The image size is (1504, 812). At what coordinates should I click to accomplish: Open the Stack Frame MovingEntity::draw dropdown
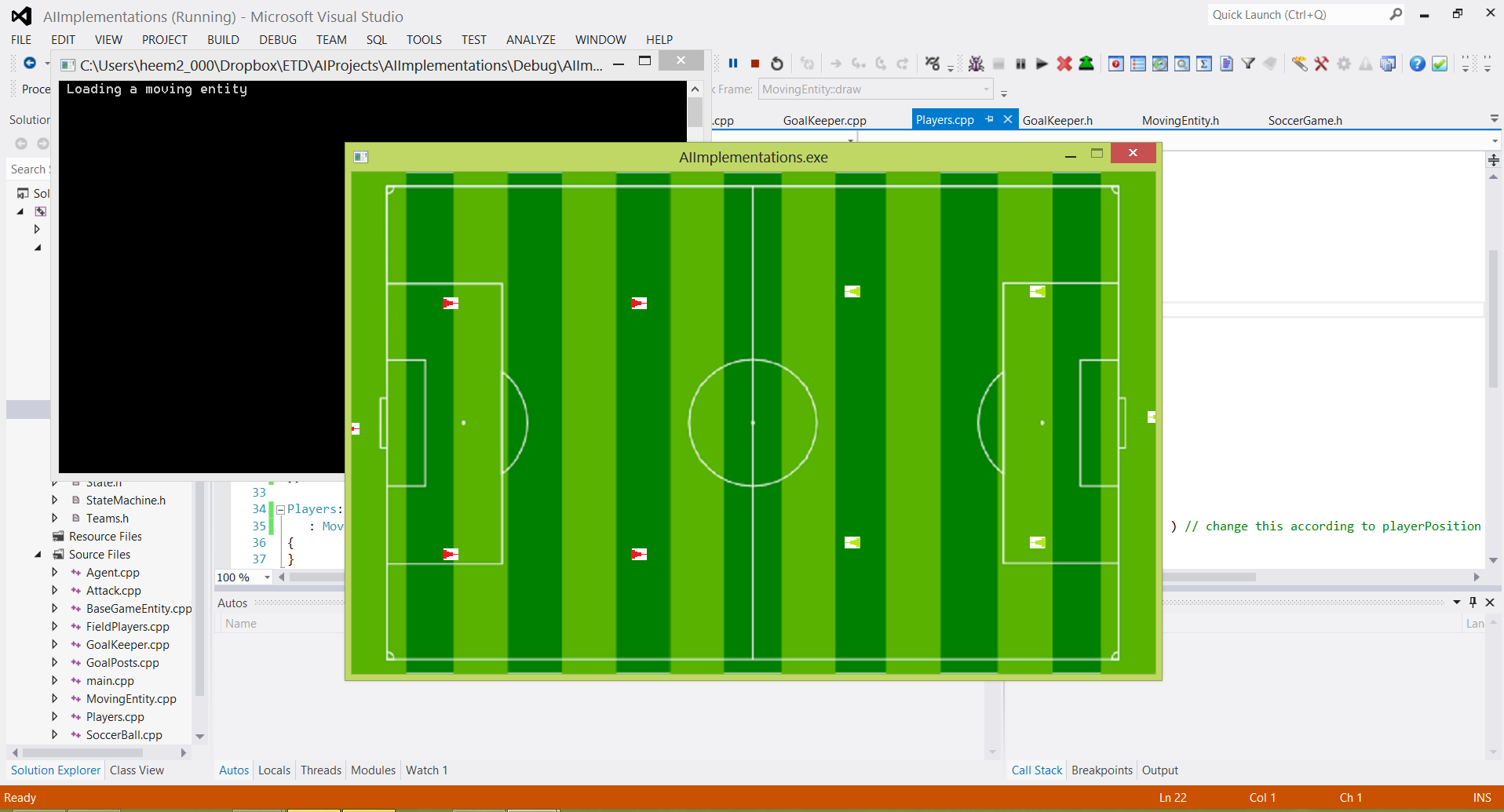click(x=987, y=89)
